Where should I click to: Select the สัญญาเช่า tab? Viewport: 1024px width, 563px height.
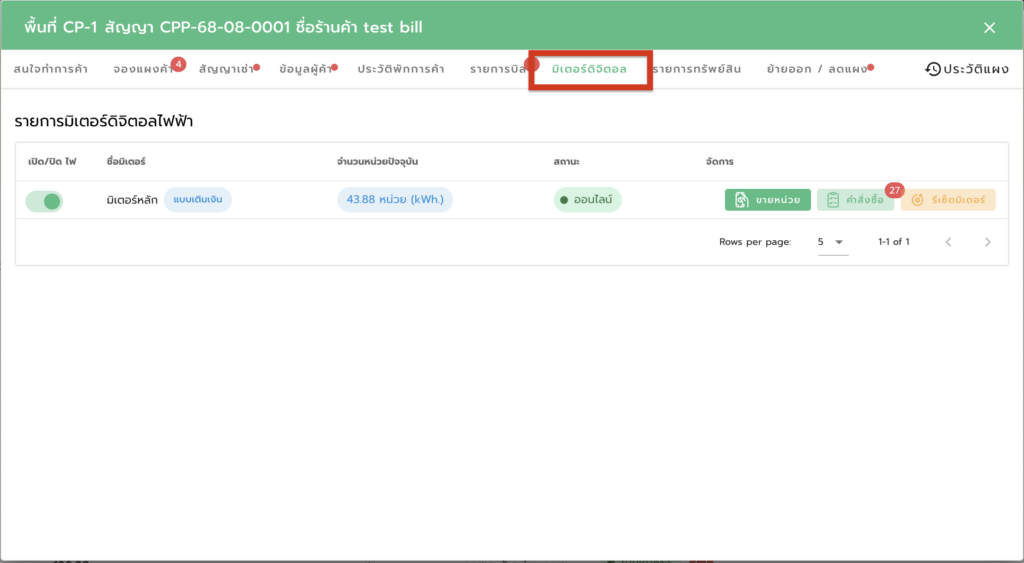[226, 69]
